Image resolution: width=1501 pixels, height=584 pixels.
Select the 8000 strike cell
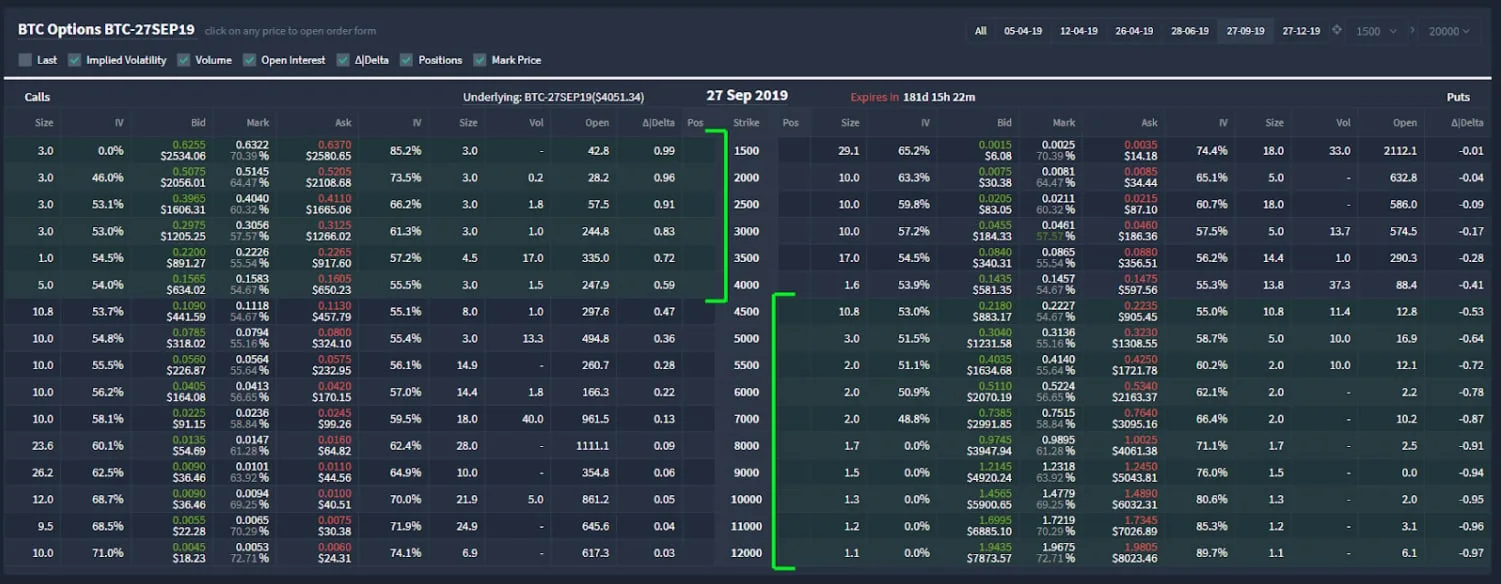tap(746, 446)
